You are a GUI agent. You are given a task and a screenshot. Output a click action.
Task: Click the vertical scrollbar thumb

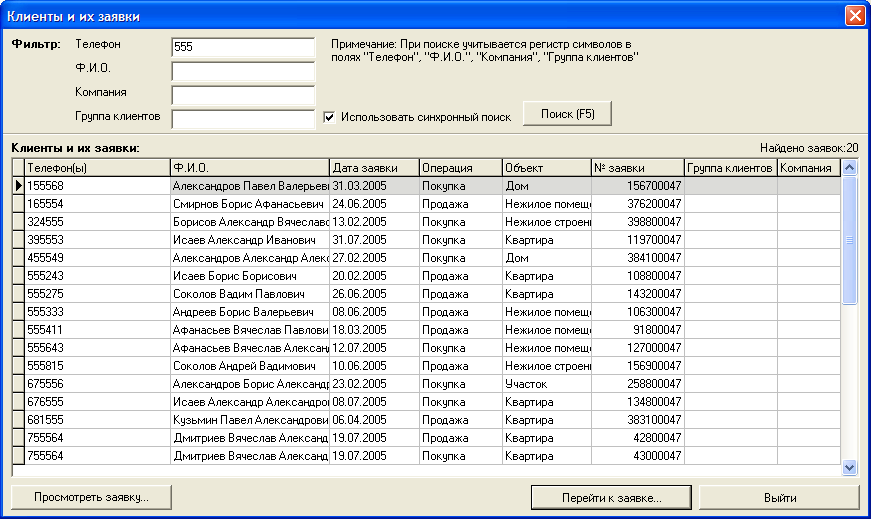[x=849, y=240]
